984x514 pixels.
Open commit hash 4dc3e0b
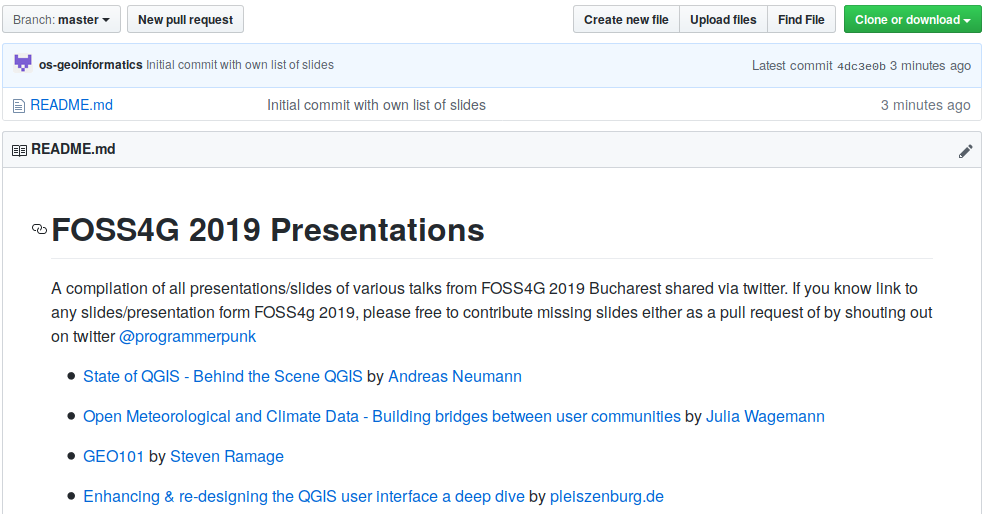(x=861, y=66)
